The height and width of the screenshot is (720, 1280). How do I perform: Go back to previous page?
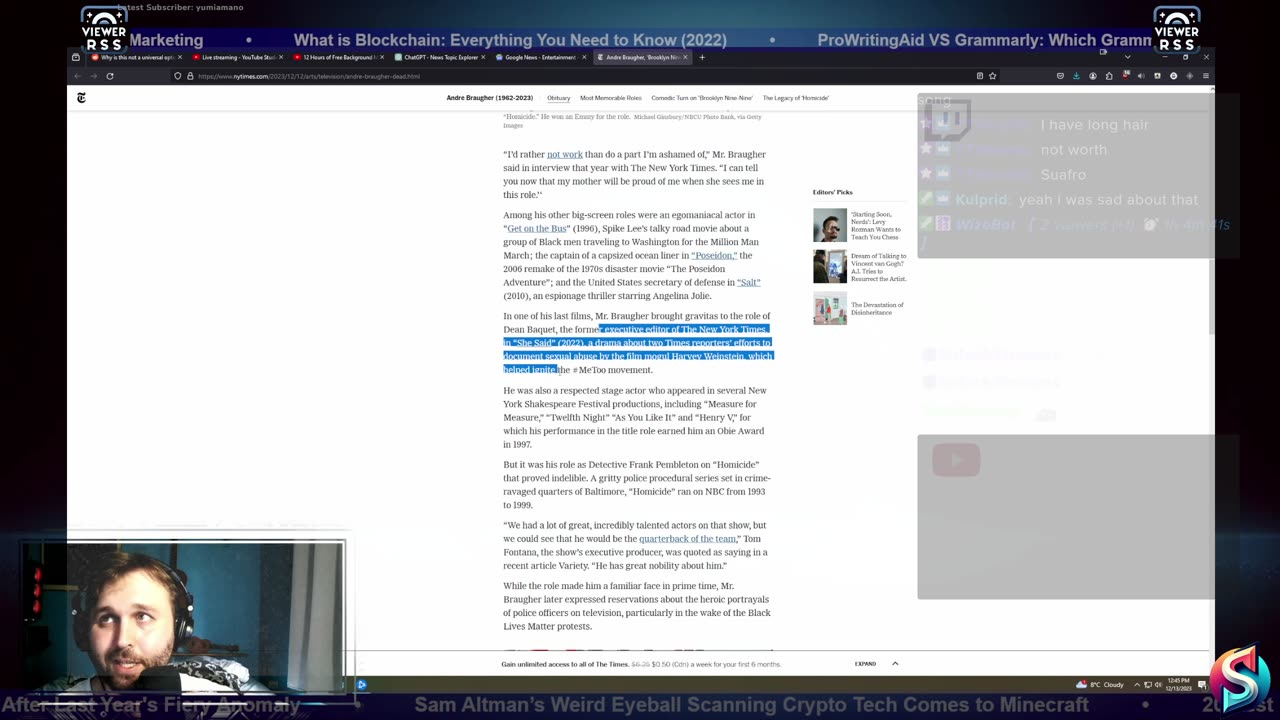pyautogui.click(x=76, y=76)
